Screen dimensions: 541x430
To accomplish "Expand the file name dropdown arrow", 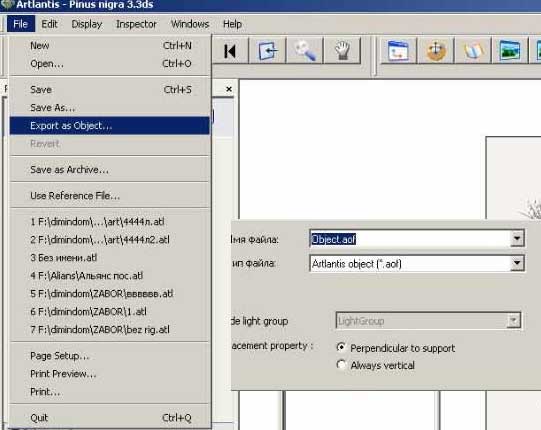I will (x=517, y=238).
